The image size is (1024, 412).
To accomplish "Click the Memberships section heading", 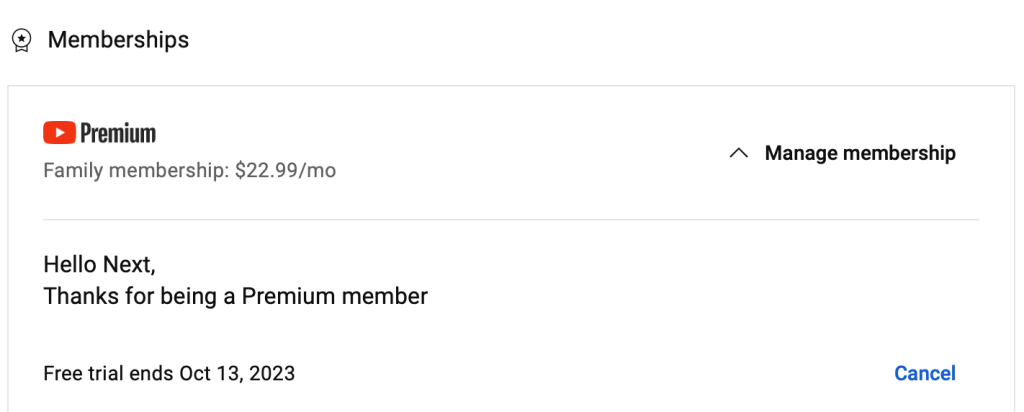I will pos(118,40).
